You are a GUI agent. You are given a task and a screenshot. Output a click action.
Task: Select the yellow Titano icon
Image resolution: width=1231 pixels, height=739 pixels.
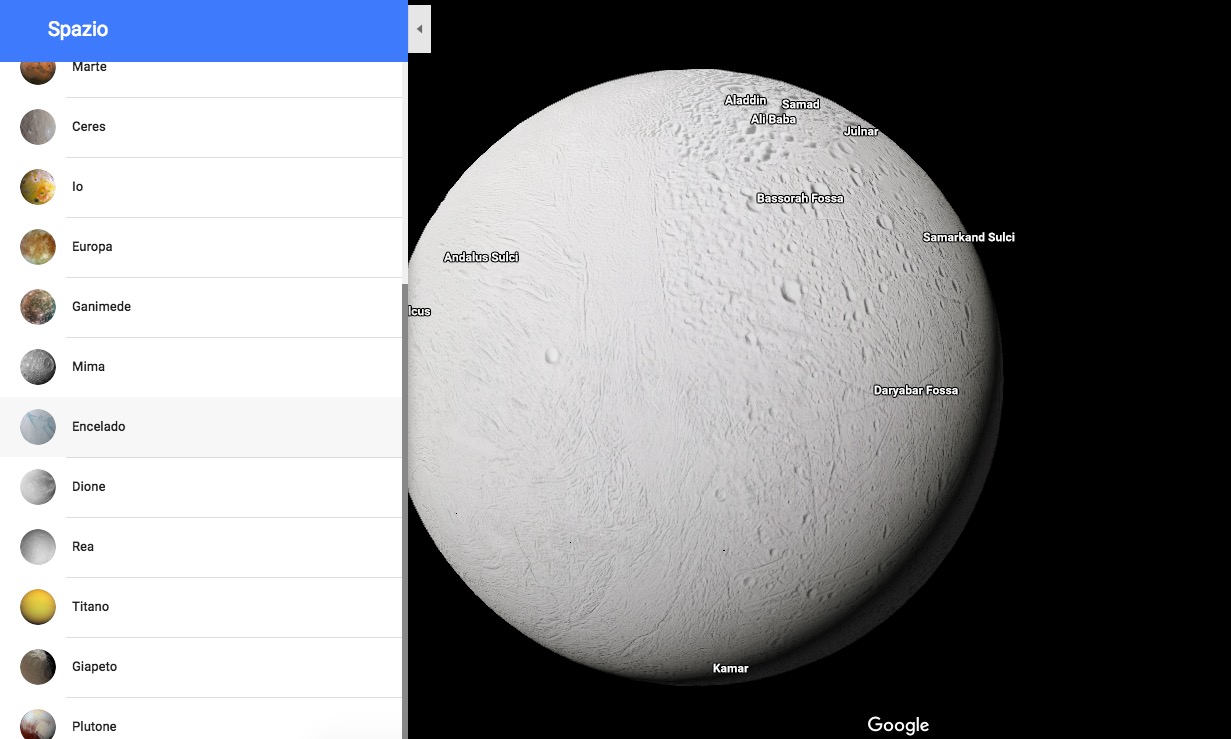38,607
